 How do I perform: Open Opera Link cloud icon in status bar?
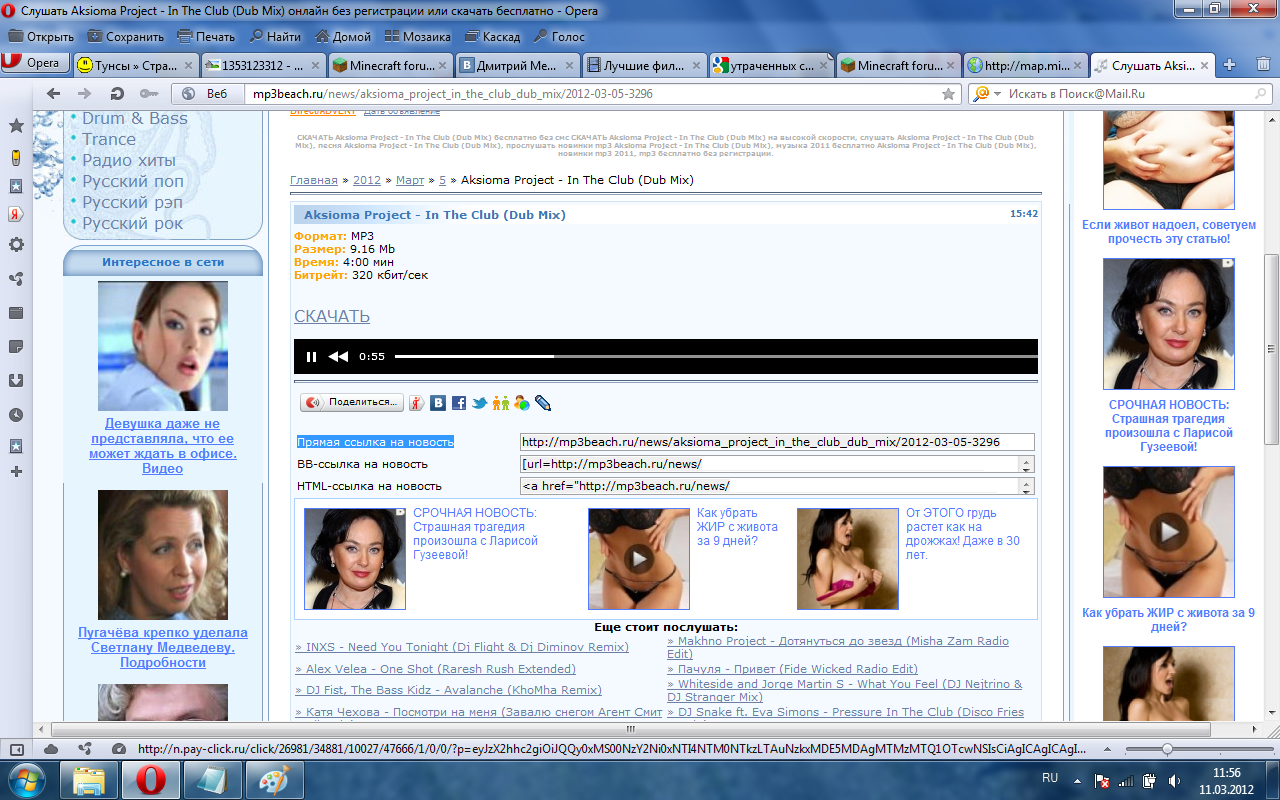pos(51,748)
